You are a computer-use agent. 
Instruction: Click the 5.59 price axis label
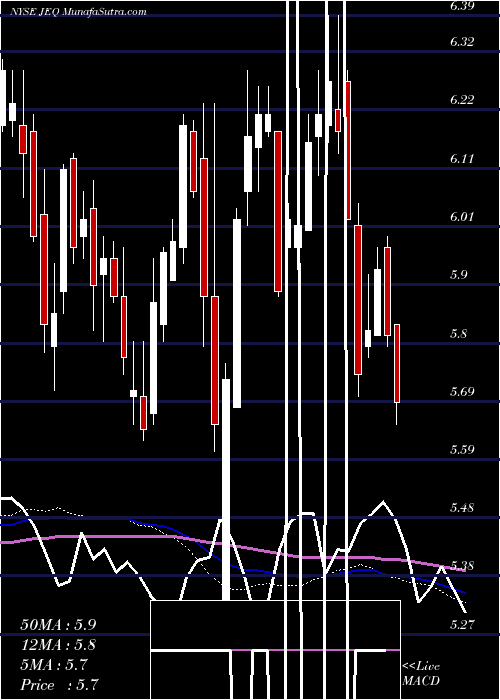[x=460, y=450]
